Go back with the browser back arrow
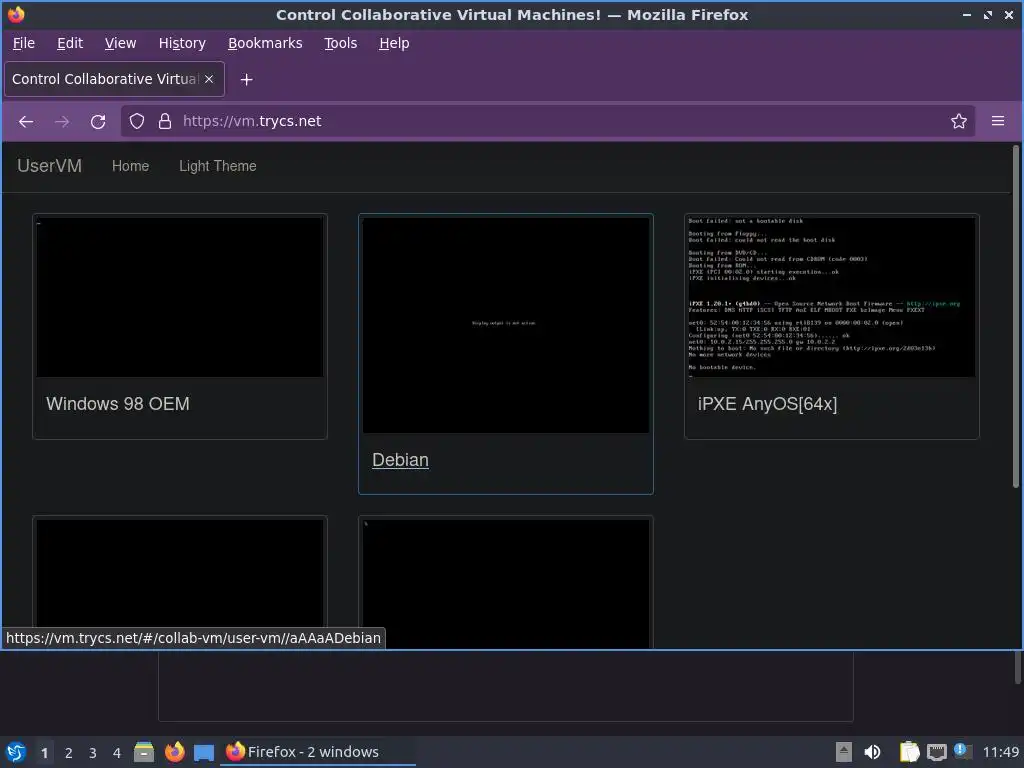The width and height of the screenshot is (1024, 768). point(26,121)
